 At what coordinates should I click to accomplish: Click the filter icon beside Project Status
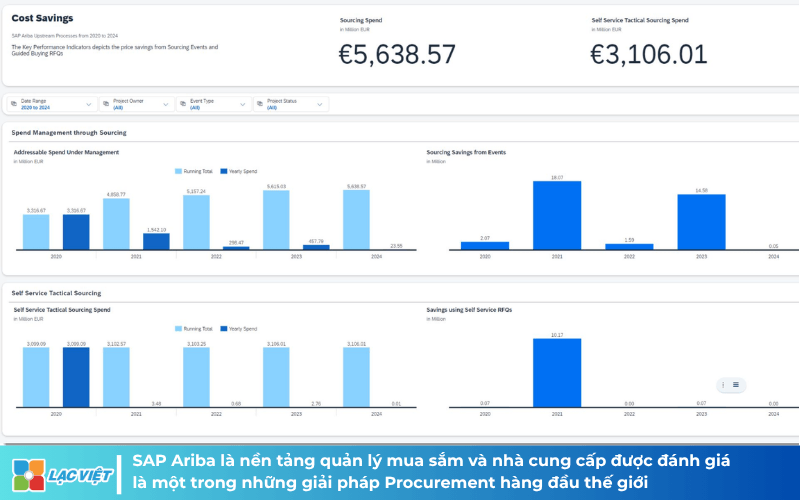point(260,104)
